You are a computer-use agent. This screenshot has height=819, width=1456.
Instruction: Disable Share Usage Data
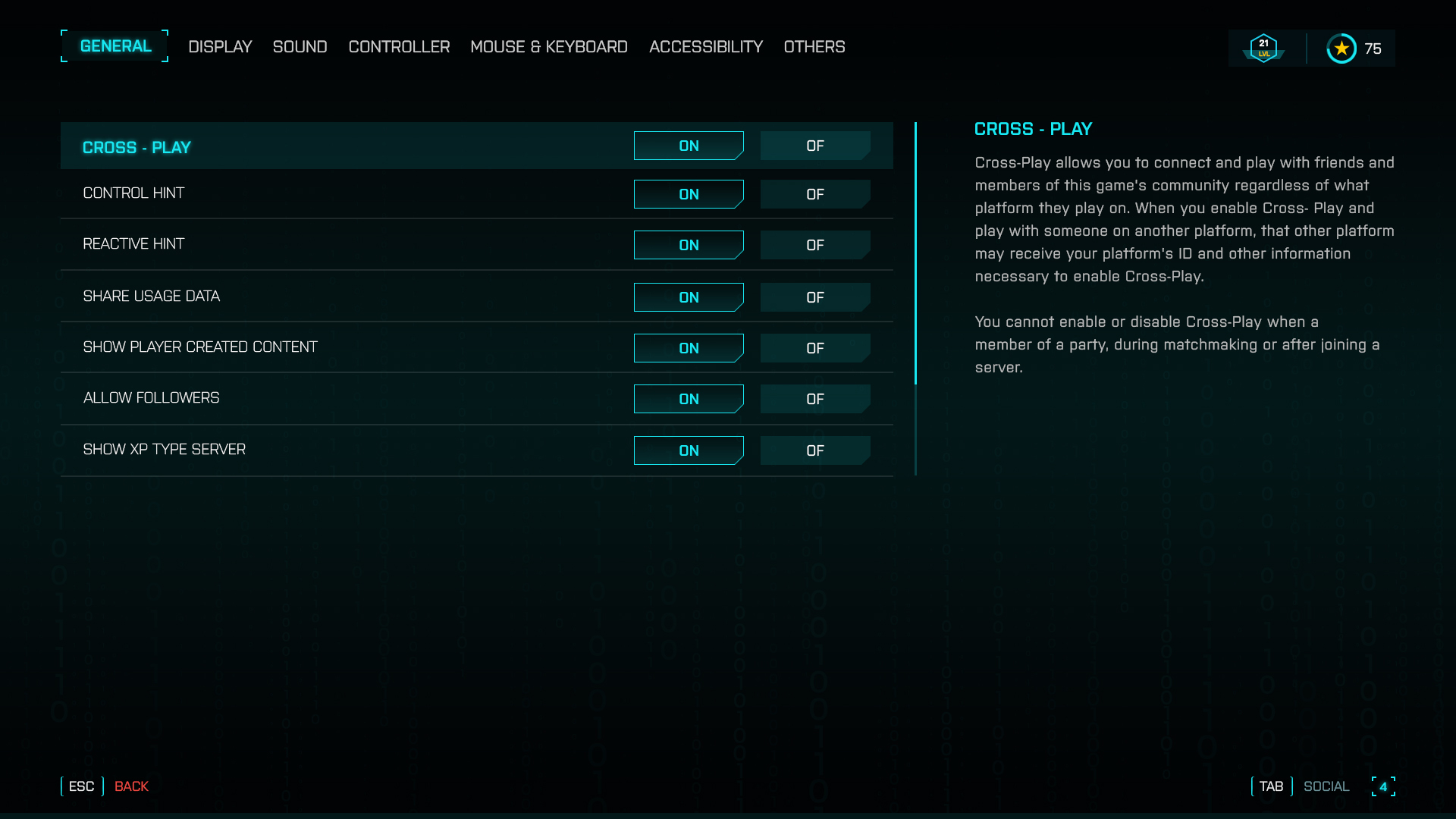814,297
